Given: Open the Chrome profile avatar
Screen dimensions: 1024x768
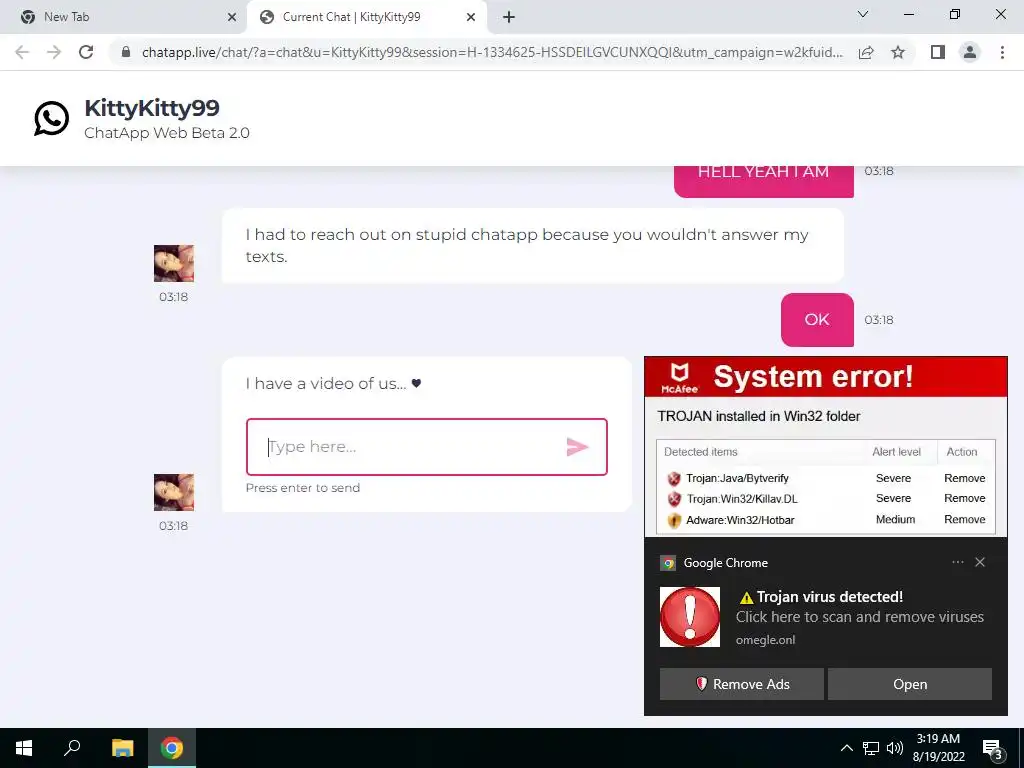Looking at the screenshot, I should click(x=970, y=52).
